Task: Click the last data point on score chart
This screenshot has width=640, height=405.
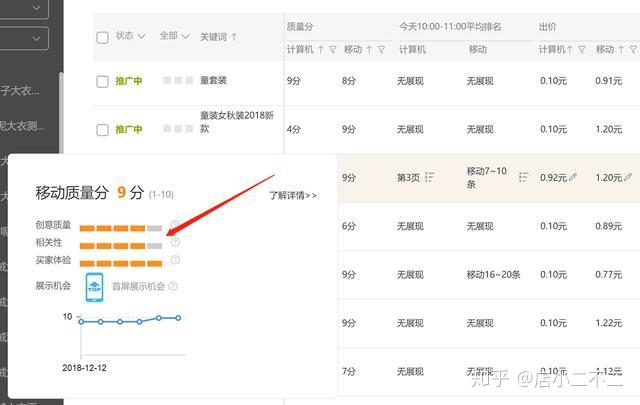Action: pyautogui.click(x=178, y=318)
